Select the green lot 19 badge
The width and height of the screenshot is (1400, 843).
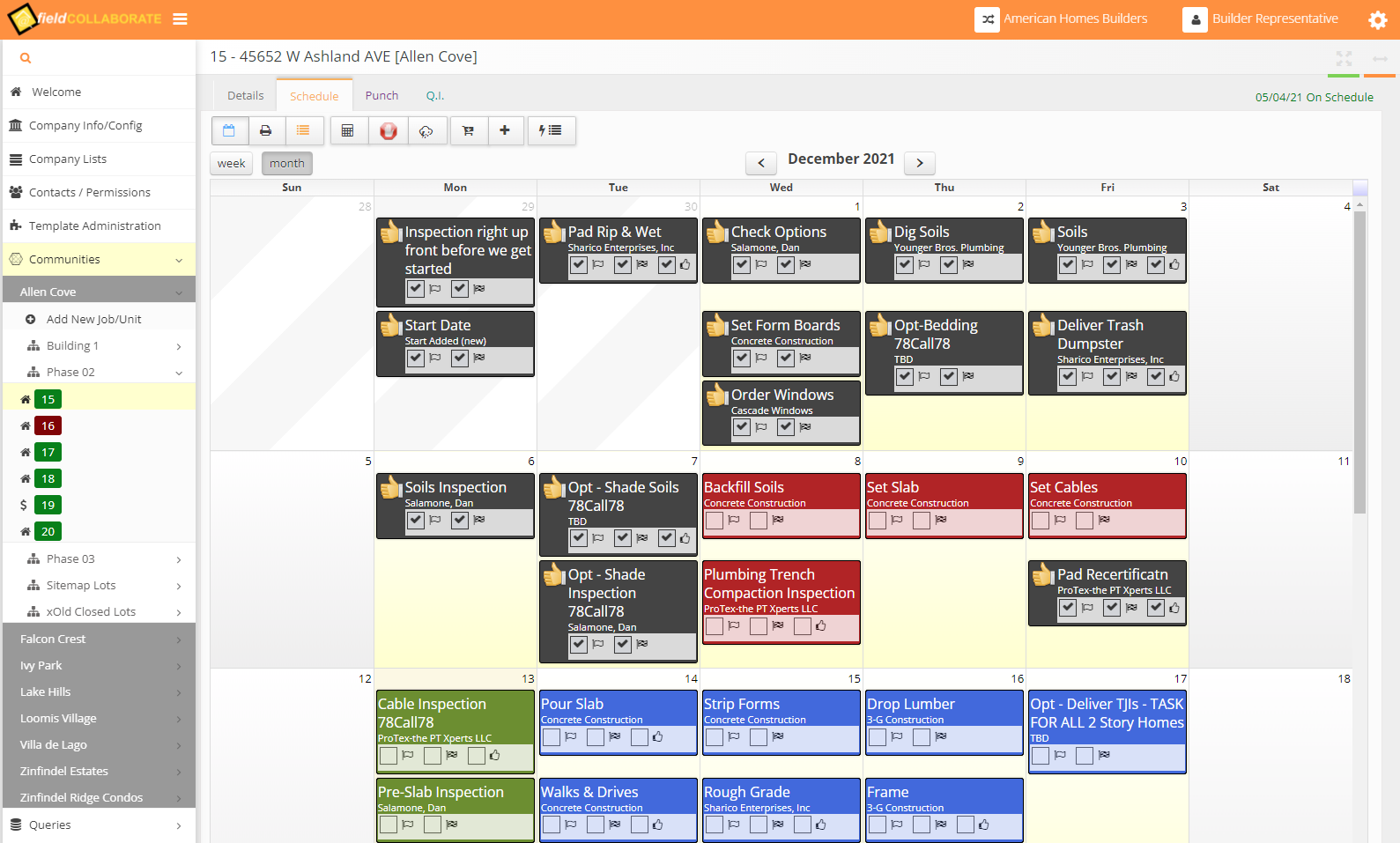[x=48, y=506]
